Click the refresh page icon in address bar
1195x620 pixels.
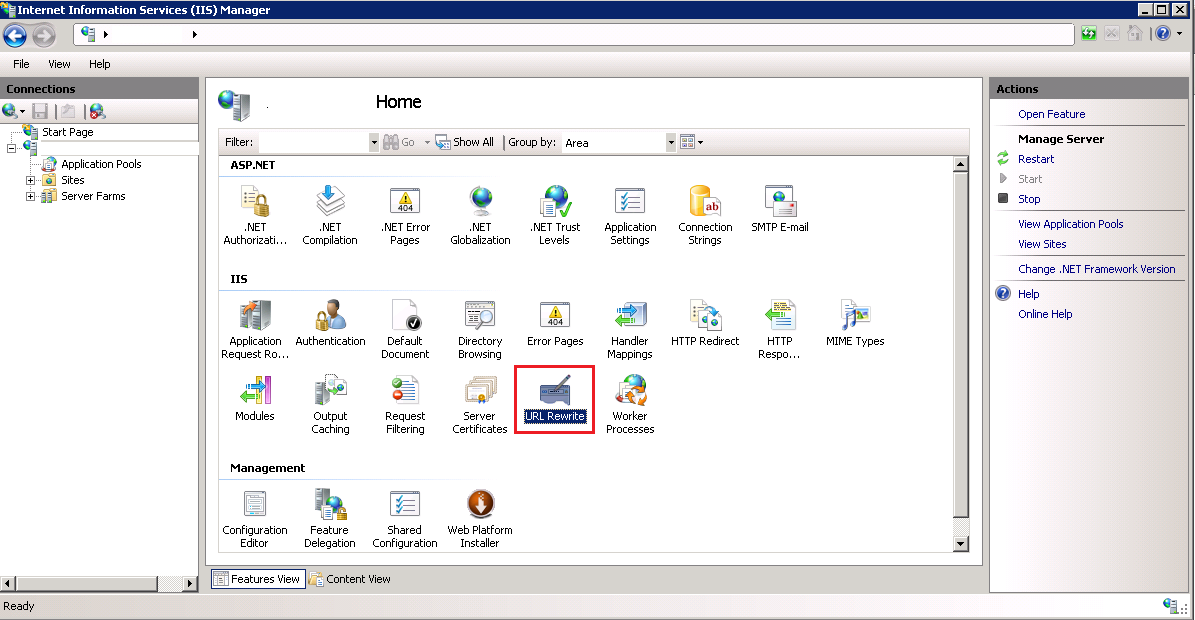(1089, 34)
